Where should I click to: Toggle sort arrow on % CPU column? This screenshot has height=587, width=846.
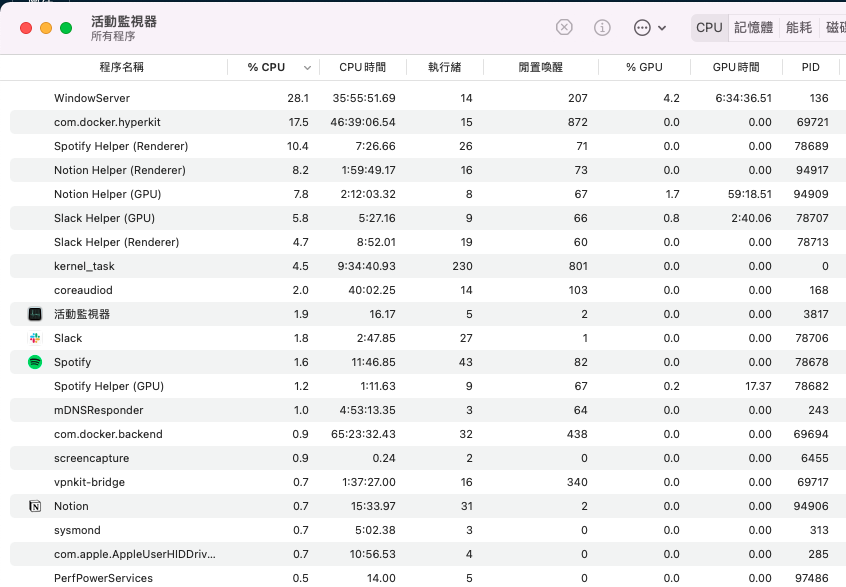point(307,67)
